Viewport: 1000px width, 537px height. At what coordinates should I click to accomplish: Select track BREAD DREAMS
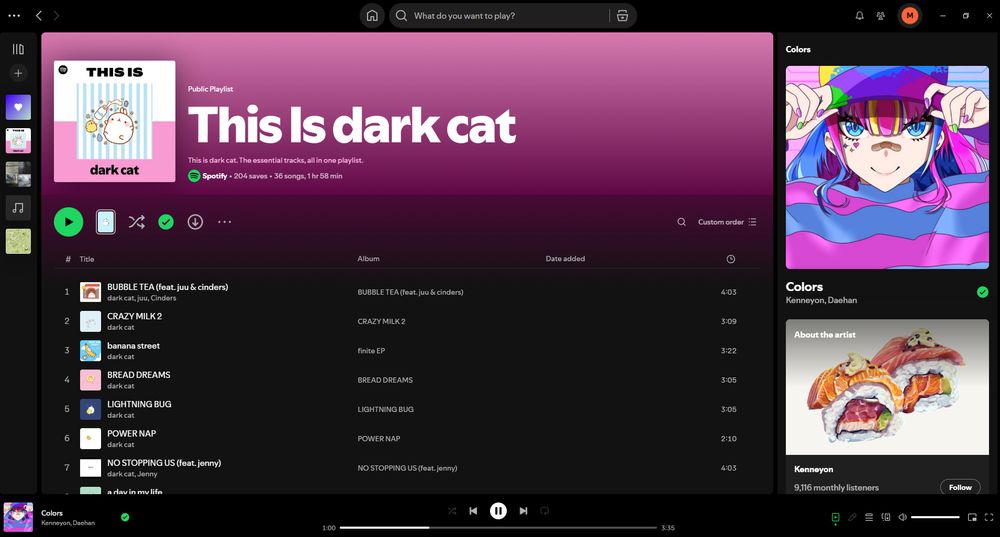[408, 380]
